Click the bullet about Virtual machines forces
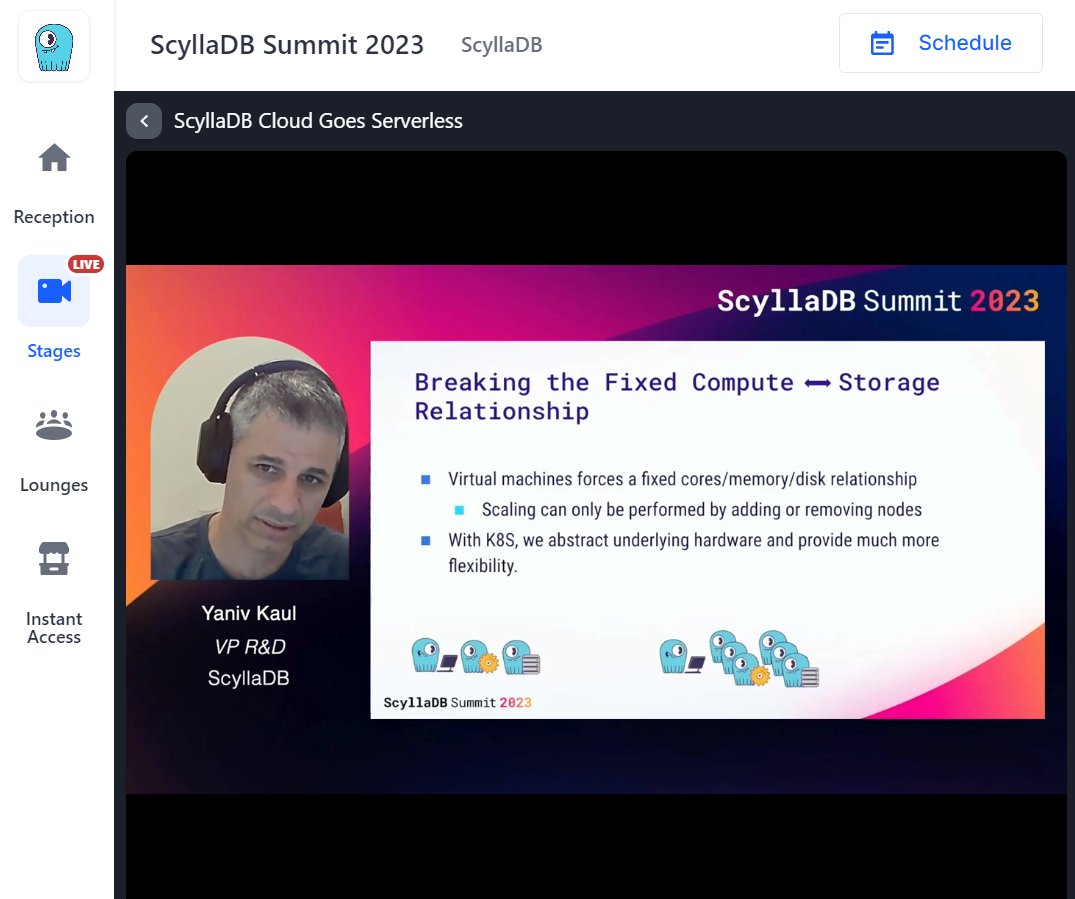 tap(682, 479)
